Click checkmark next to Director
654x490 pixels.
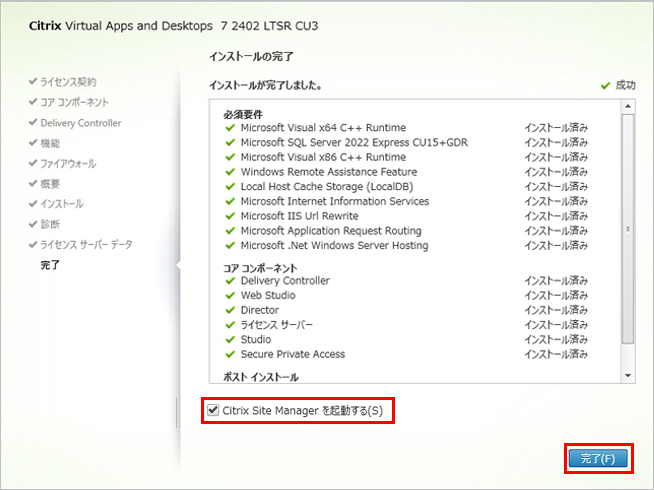(231, 310)
